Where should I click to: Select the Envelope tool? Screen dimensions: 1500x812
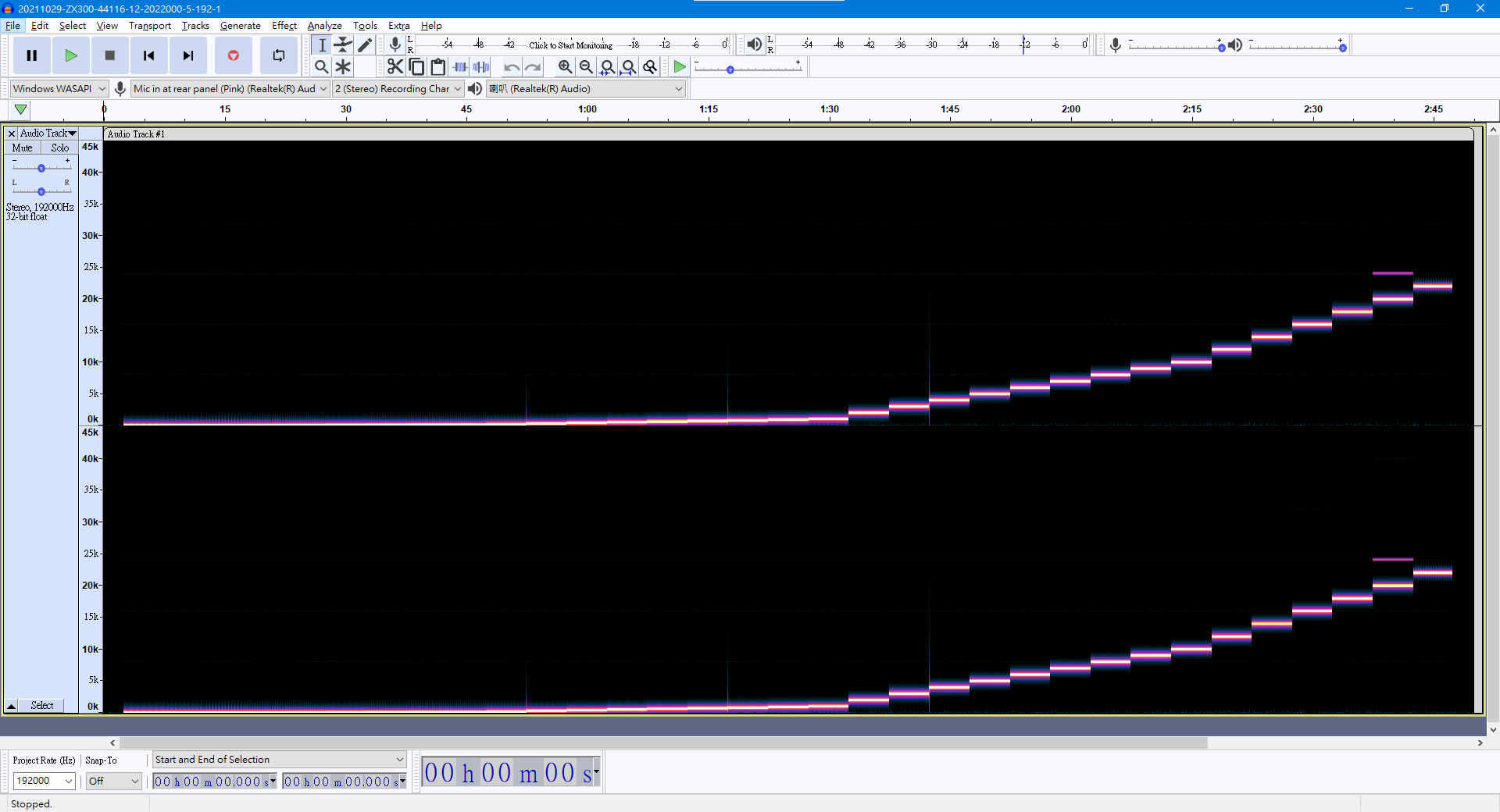pos(343,45)
